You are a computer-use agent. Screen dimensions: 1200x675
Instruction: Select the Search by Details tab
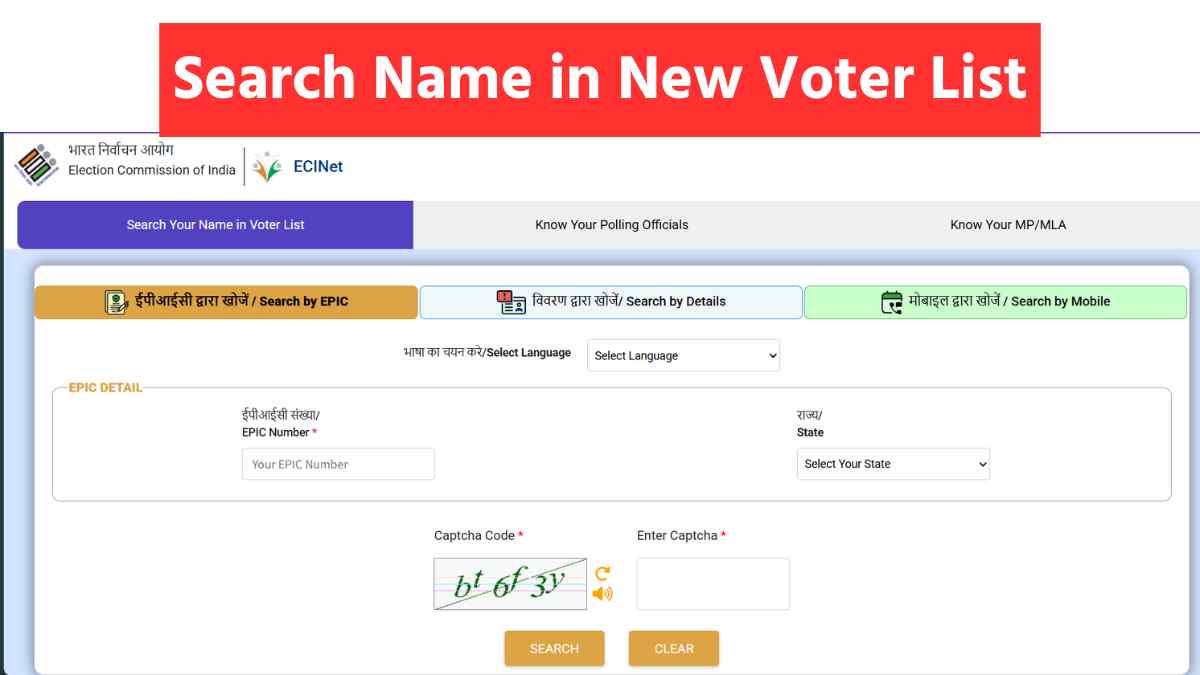click(610, 300)
